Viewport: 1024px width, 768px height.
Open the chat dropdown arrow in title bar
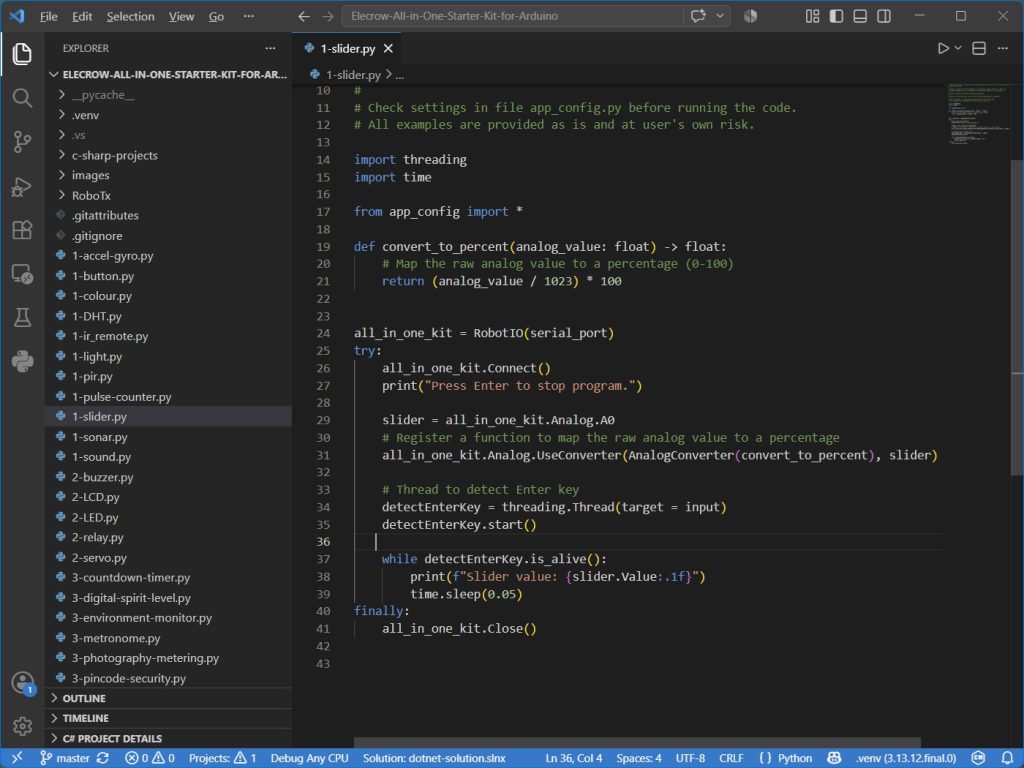720,16
